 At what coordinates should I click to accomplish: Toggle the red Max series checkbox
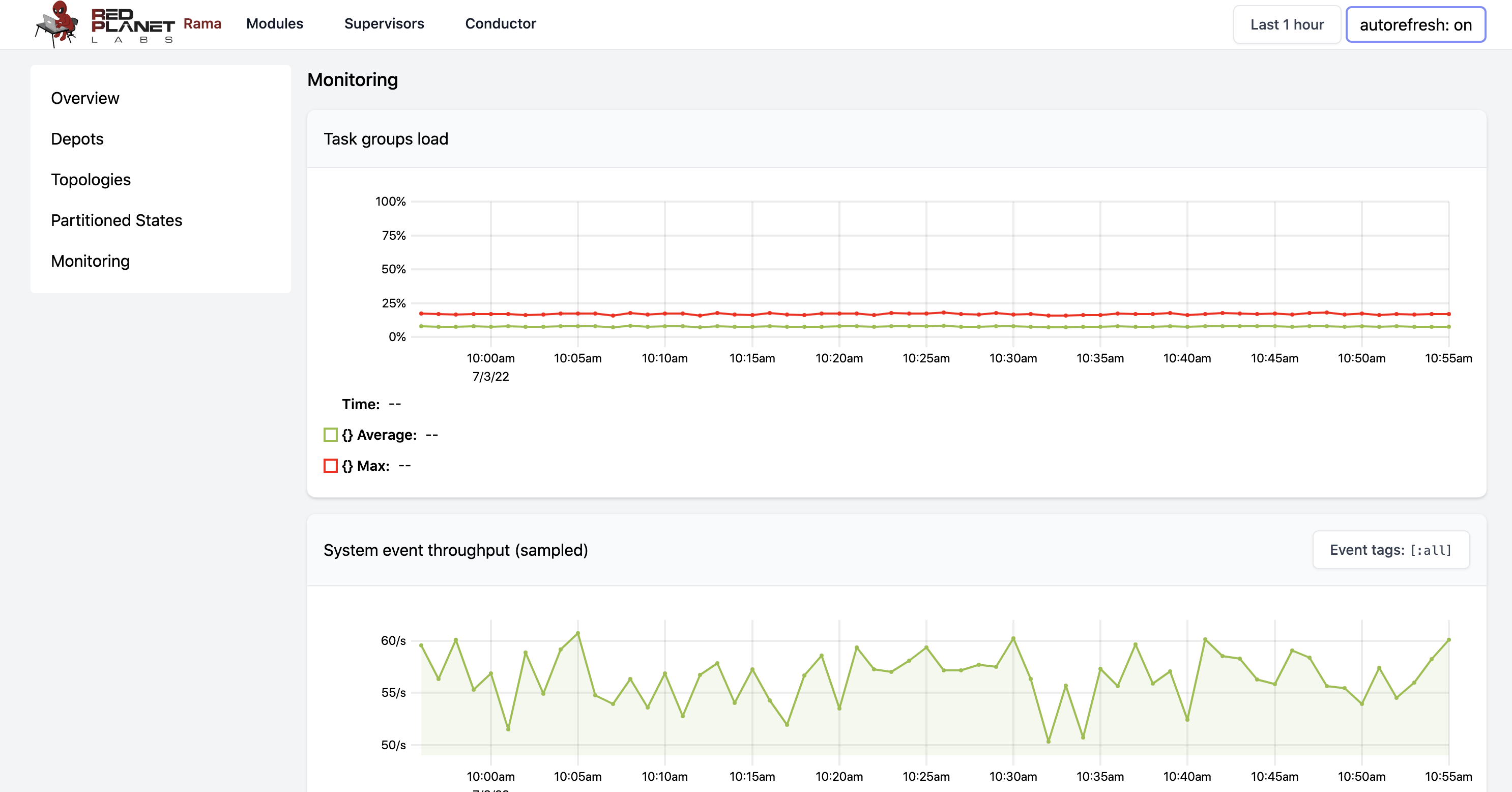[331, 466]
